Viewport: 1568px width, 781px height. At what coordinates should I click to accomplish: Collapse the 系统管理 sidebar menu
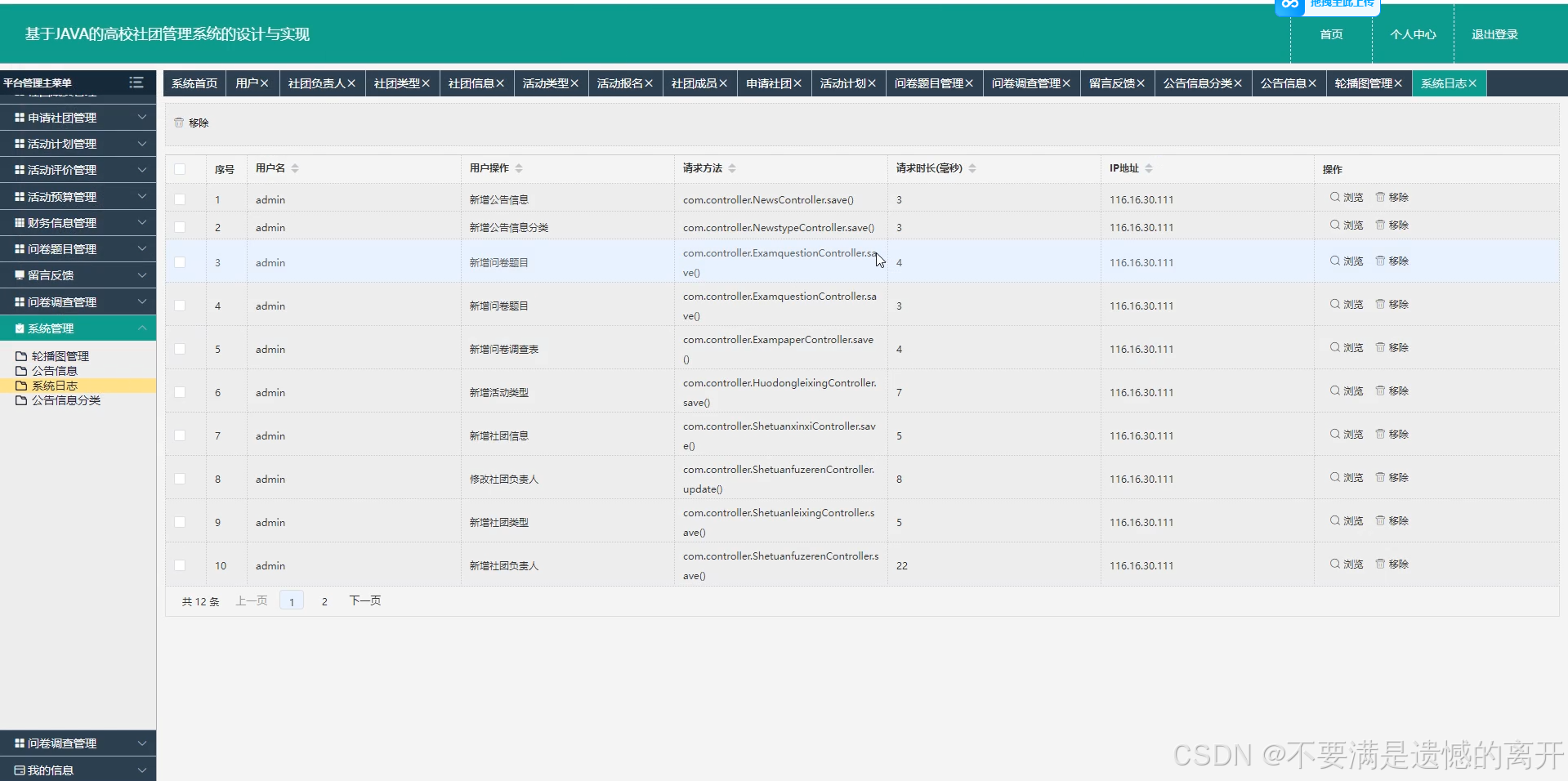pyautogui.click(x=78, y=328)
